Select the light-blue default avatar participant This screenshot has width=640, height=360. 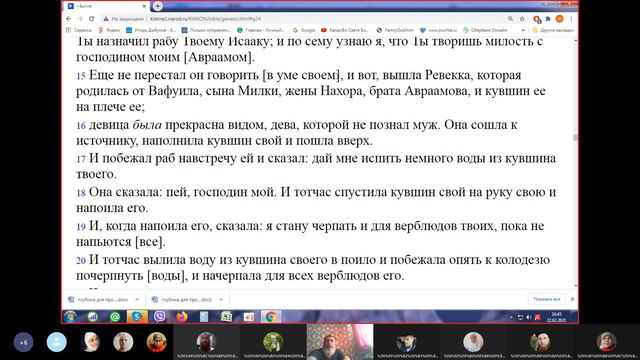click(x=57, y=342)
